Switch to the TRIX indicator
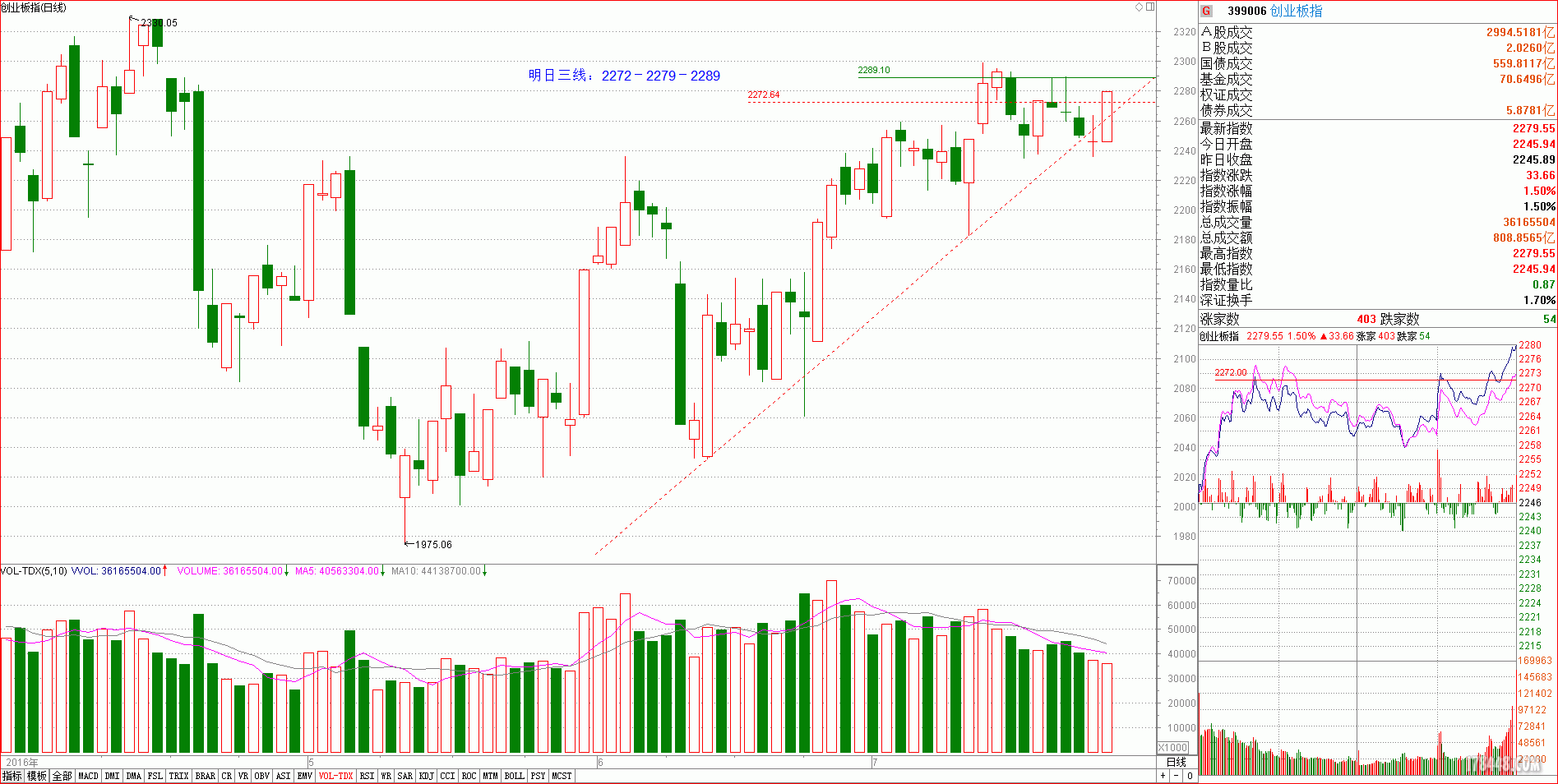This screenshot has height=784, width=1558. pos(178,776)
